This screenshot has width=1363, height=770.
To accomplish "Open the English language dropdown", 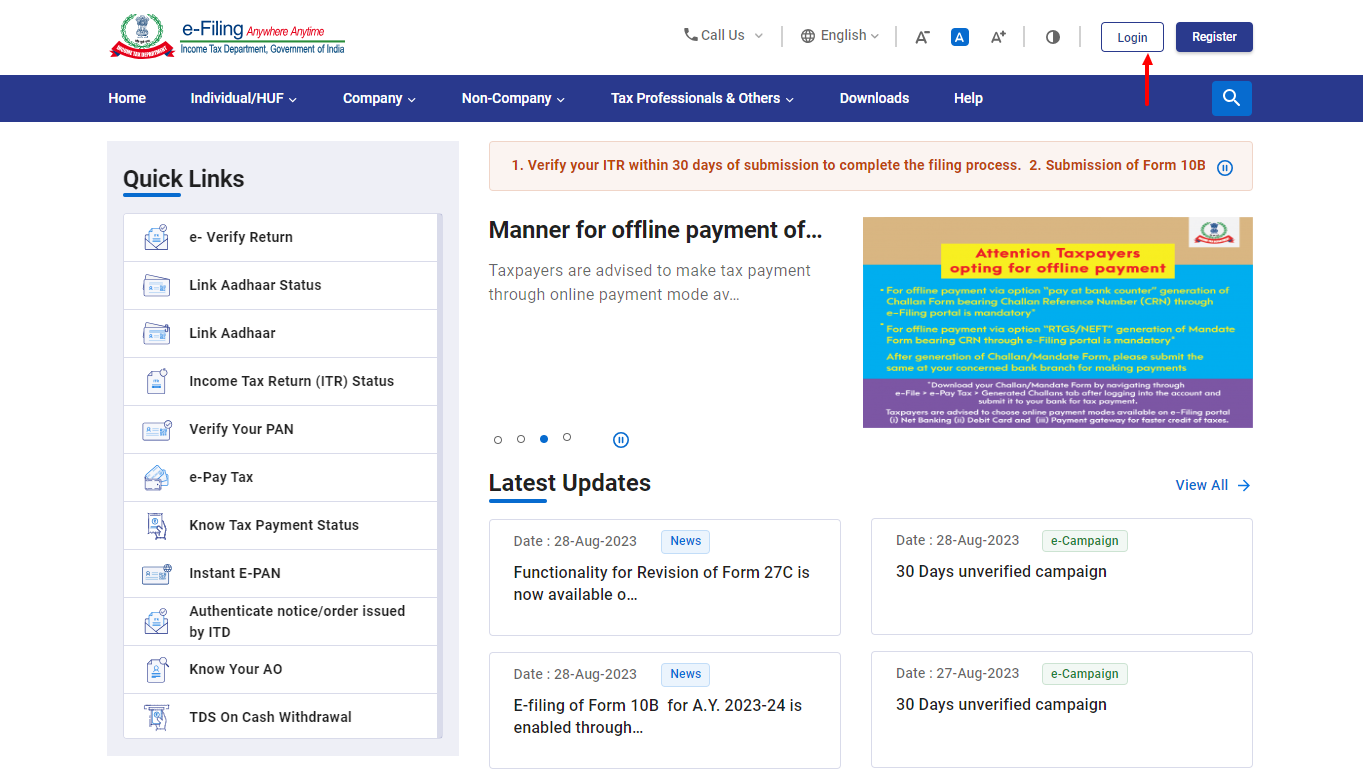I will (x=840, y=35).
